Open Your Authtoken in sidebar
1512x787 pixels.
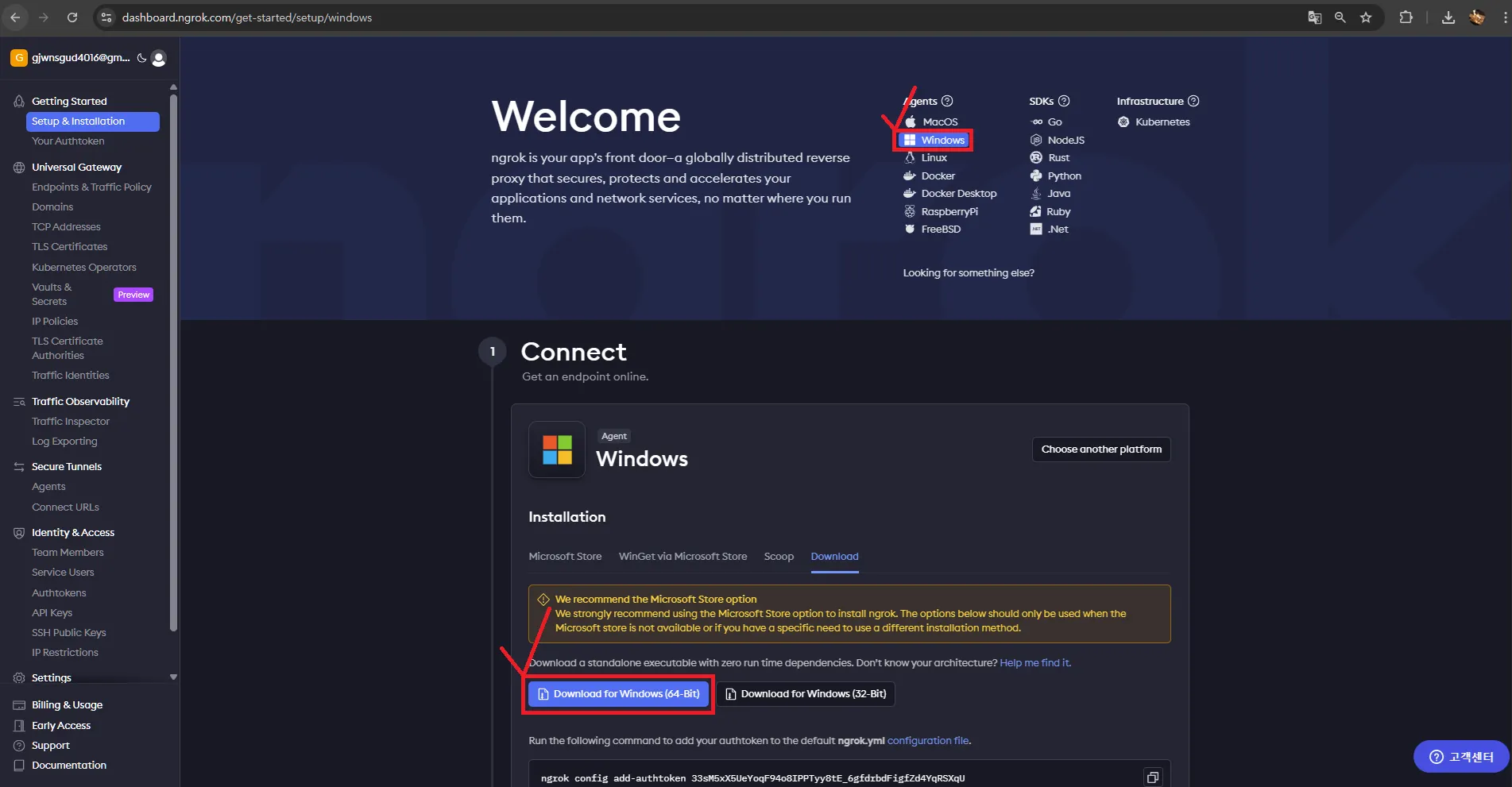click(68, 141)
